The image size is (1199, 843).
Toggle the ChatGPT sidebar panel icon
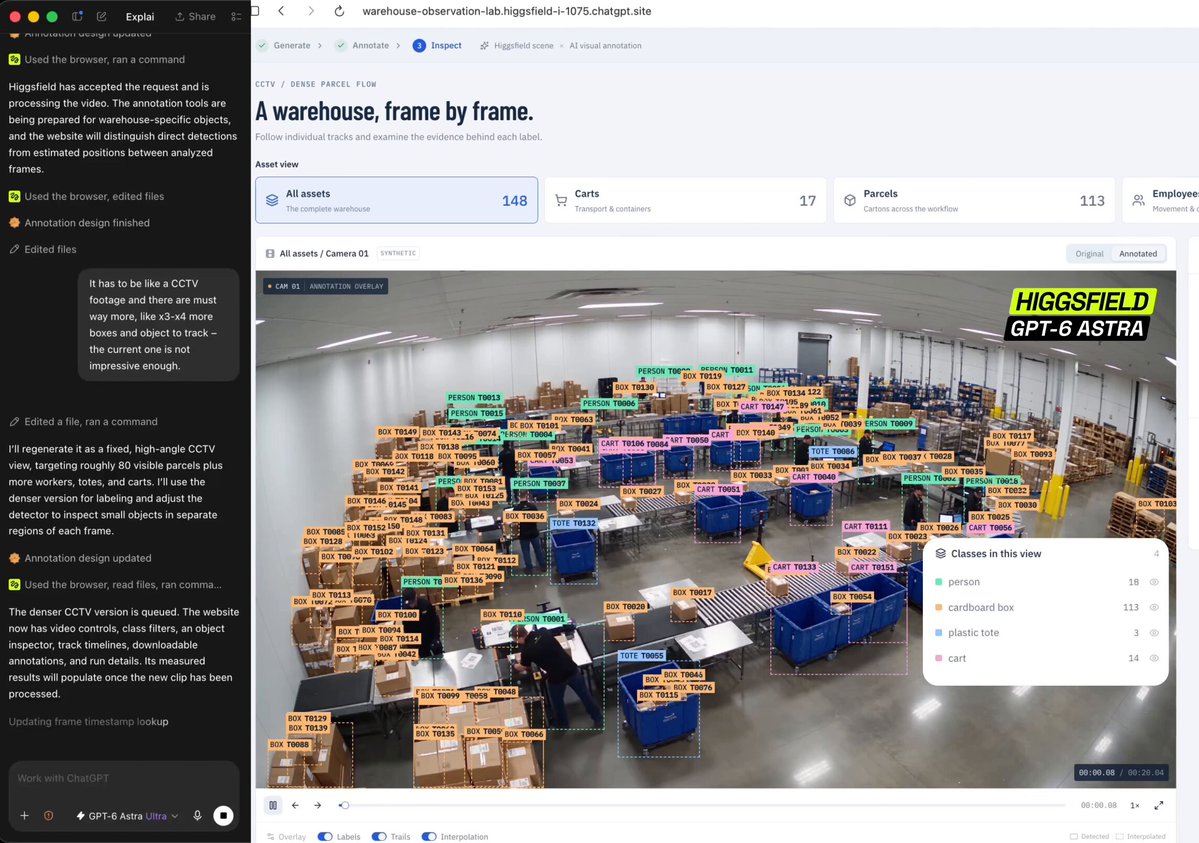77,16
